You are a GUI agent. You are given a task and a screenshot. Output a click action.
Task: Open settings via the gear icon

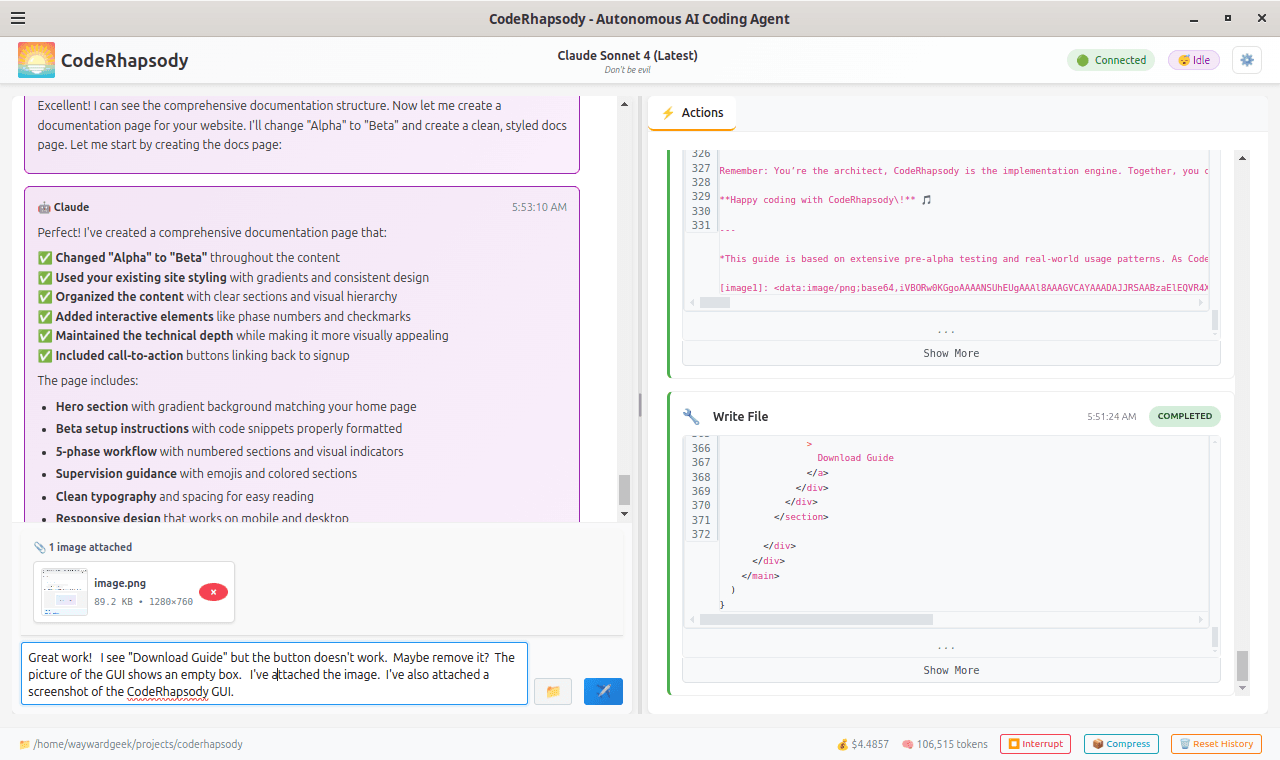coord(1246,60)
